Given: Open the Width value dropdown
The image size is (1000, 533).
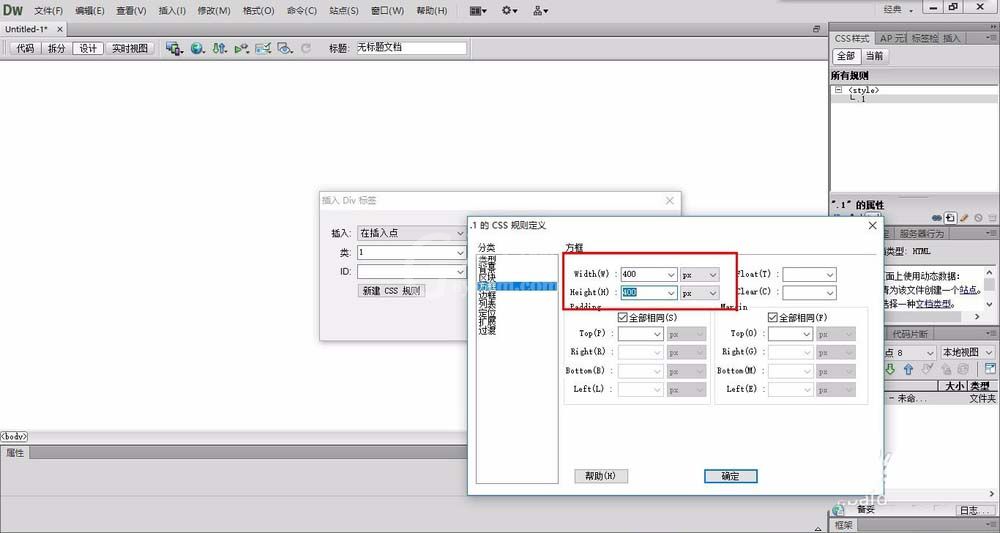Looking at the screenshot, I should (x=671, y=274).
